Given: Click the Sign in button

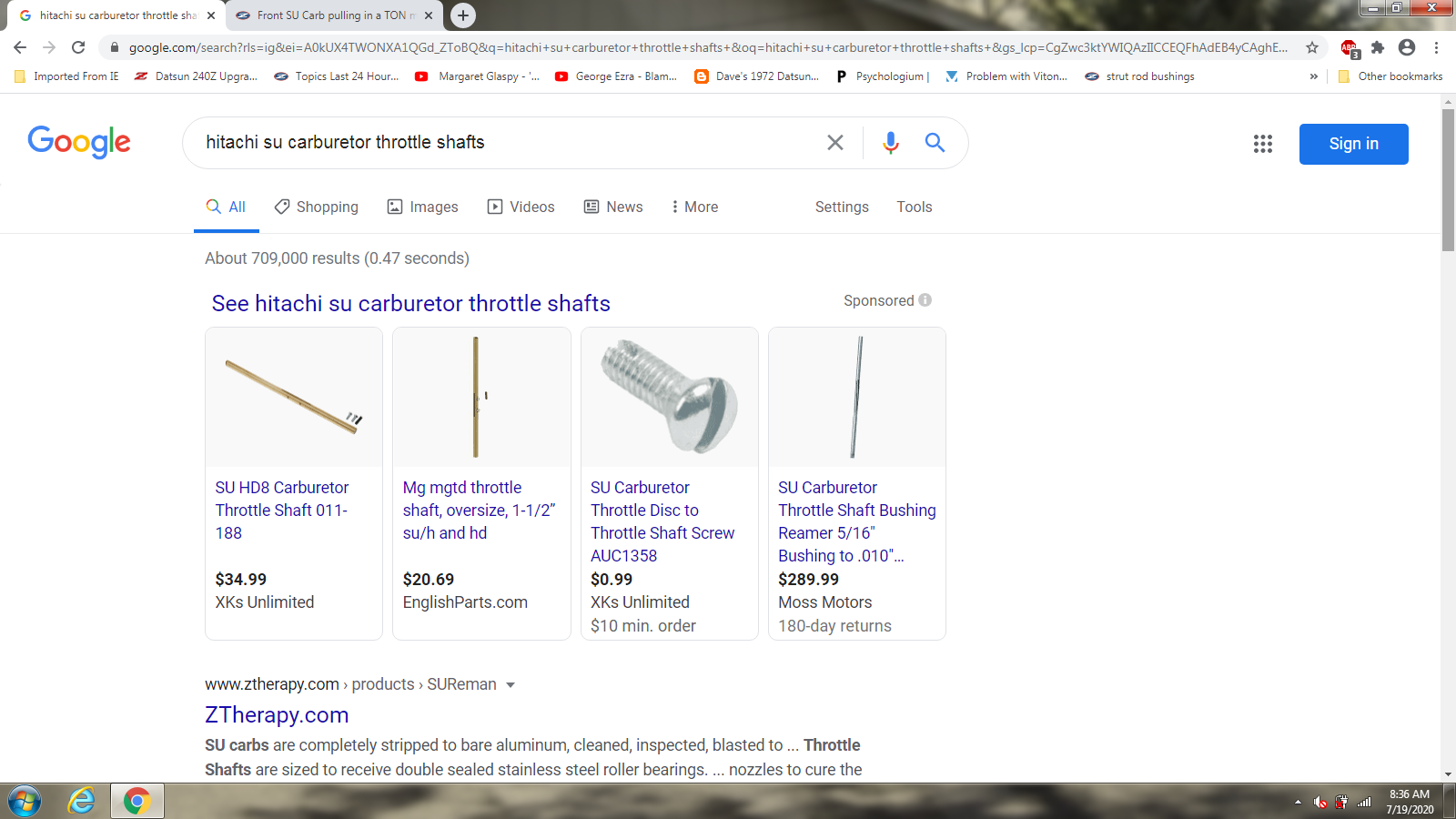Looking at the screenshot, I should point(1353,144).
